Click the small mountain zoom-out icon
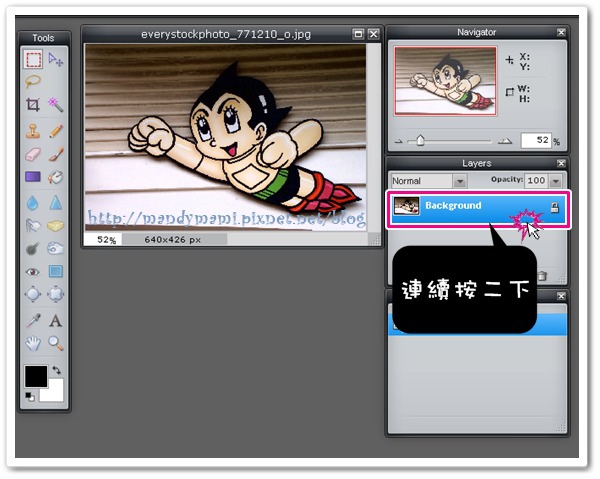 [x=398, y=141]
